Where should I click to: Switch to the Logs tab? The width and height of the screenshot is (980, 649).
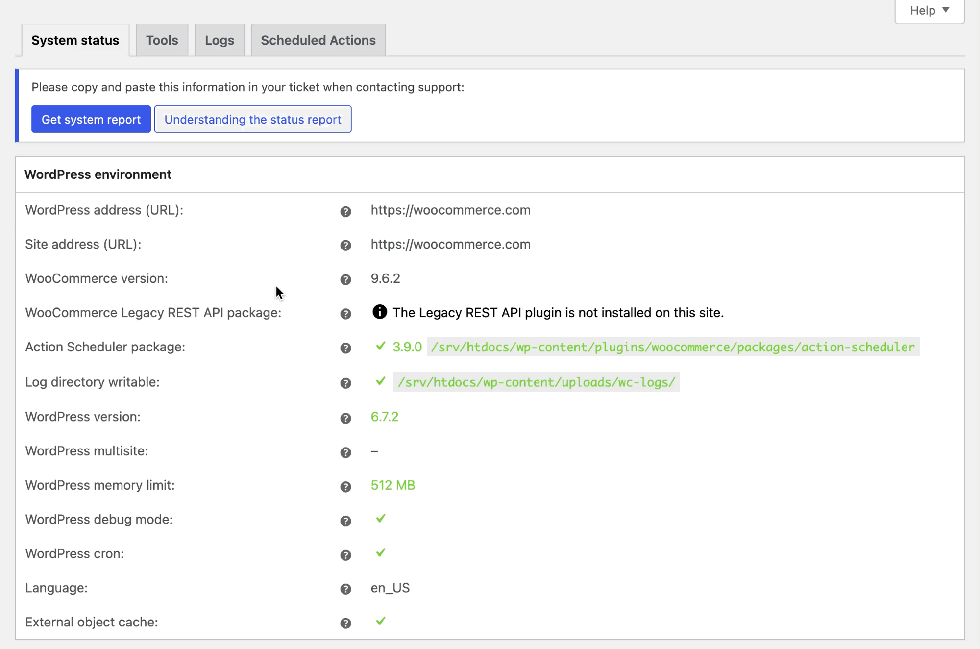[x=219, y=40]
